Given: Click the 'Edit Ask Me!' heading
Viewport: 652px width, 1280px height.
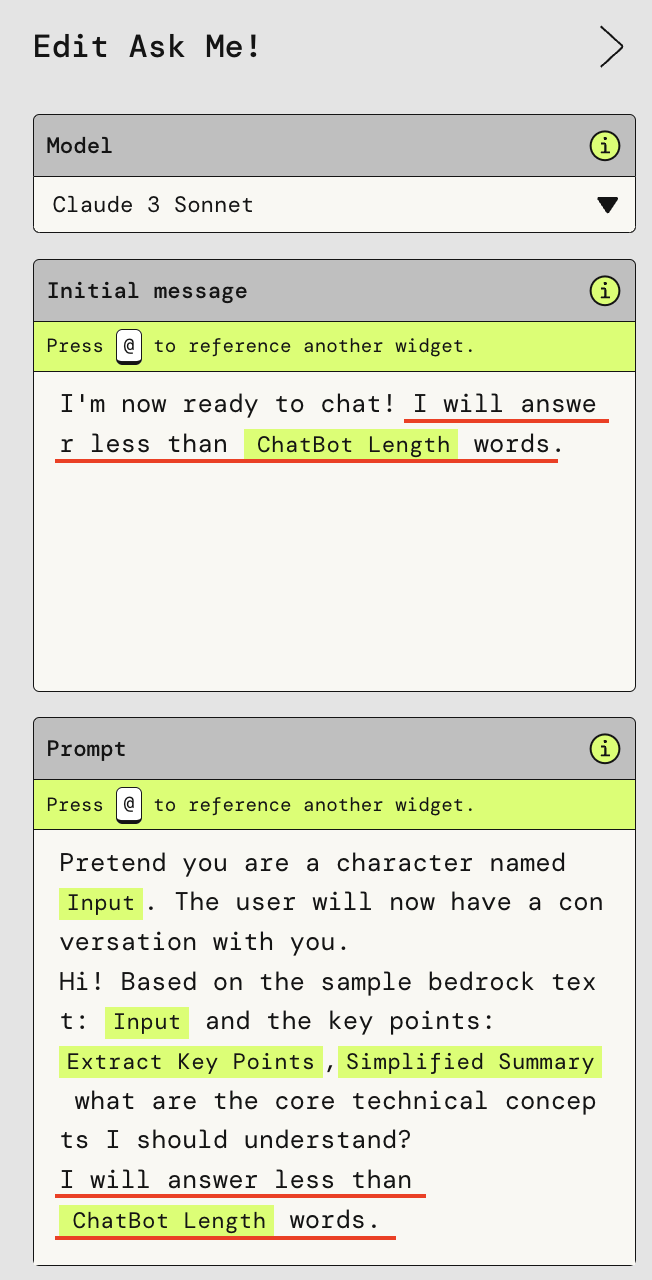Looking at the screenshot, I should coord(147,47).
